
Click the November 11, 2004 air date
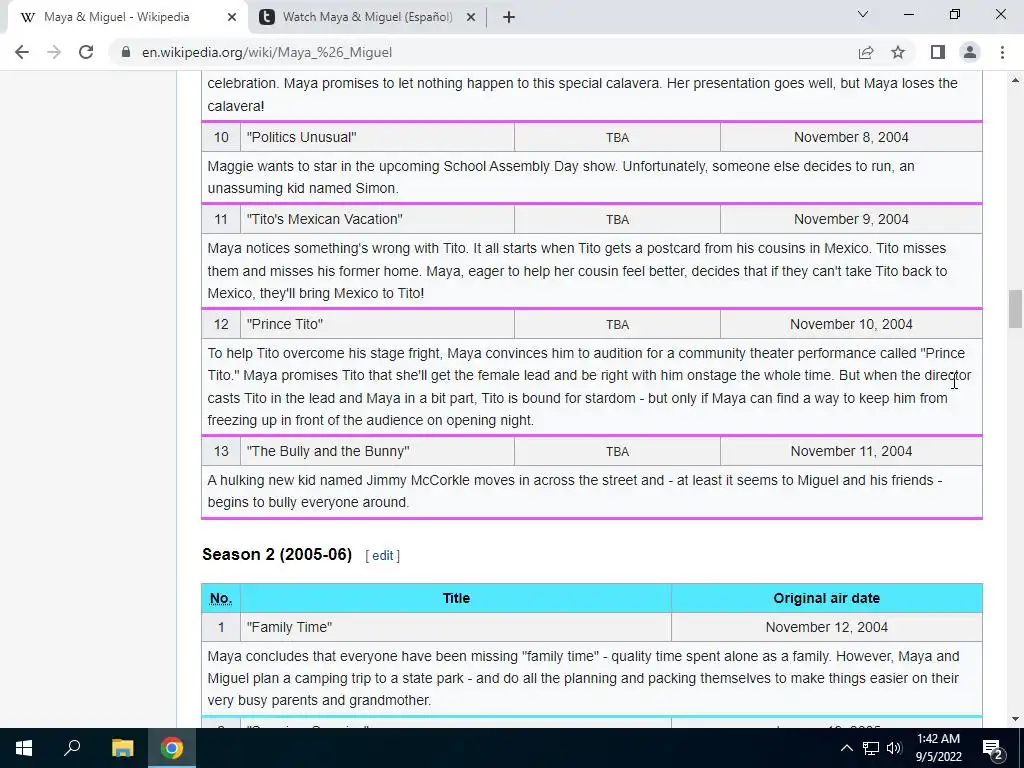click(851, 451)
